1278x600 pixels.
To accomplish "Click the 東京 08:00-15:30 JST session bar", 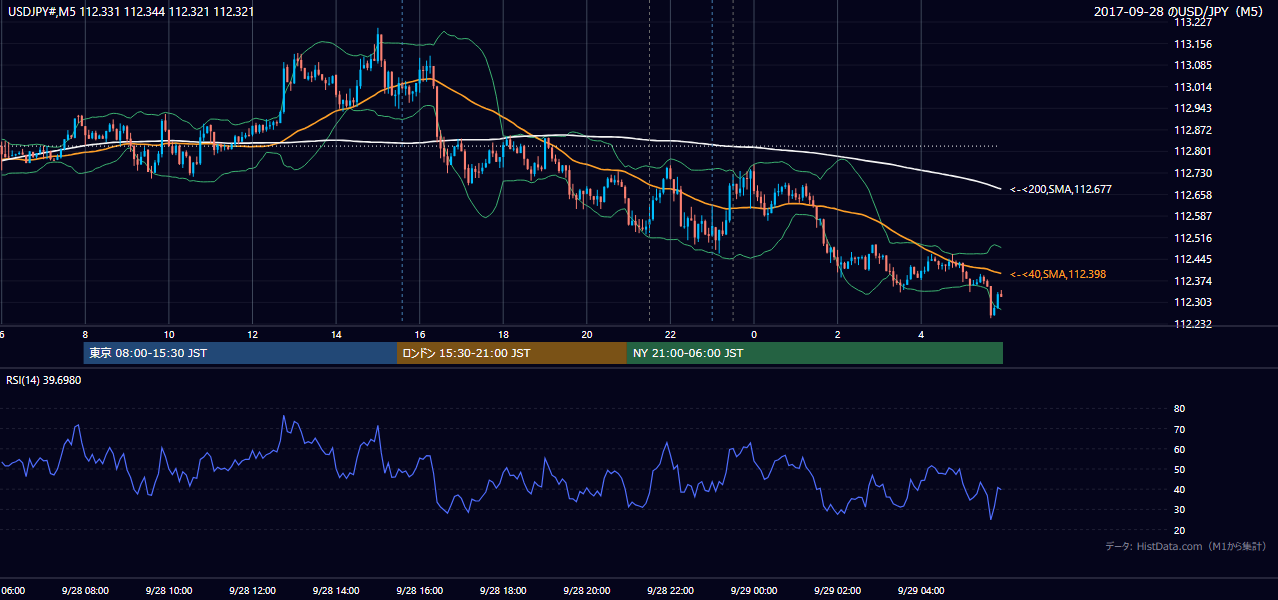I will [240, 353].
